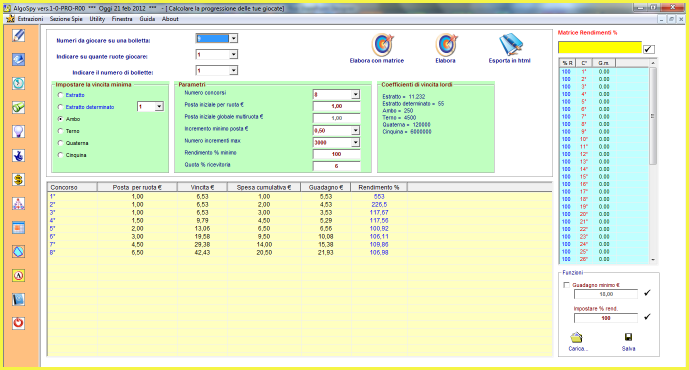
Task: Click the Esporta in html icon
Action: coord(511,45)
